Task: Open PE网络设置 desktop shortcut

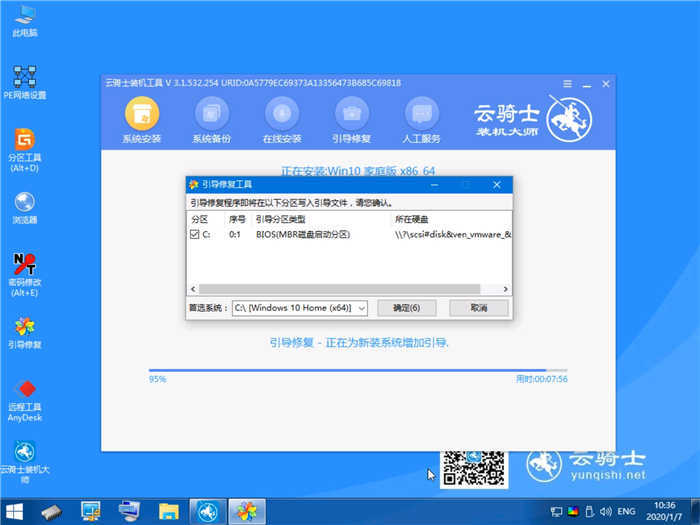Action: click(24, 78)
